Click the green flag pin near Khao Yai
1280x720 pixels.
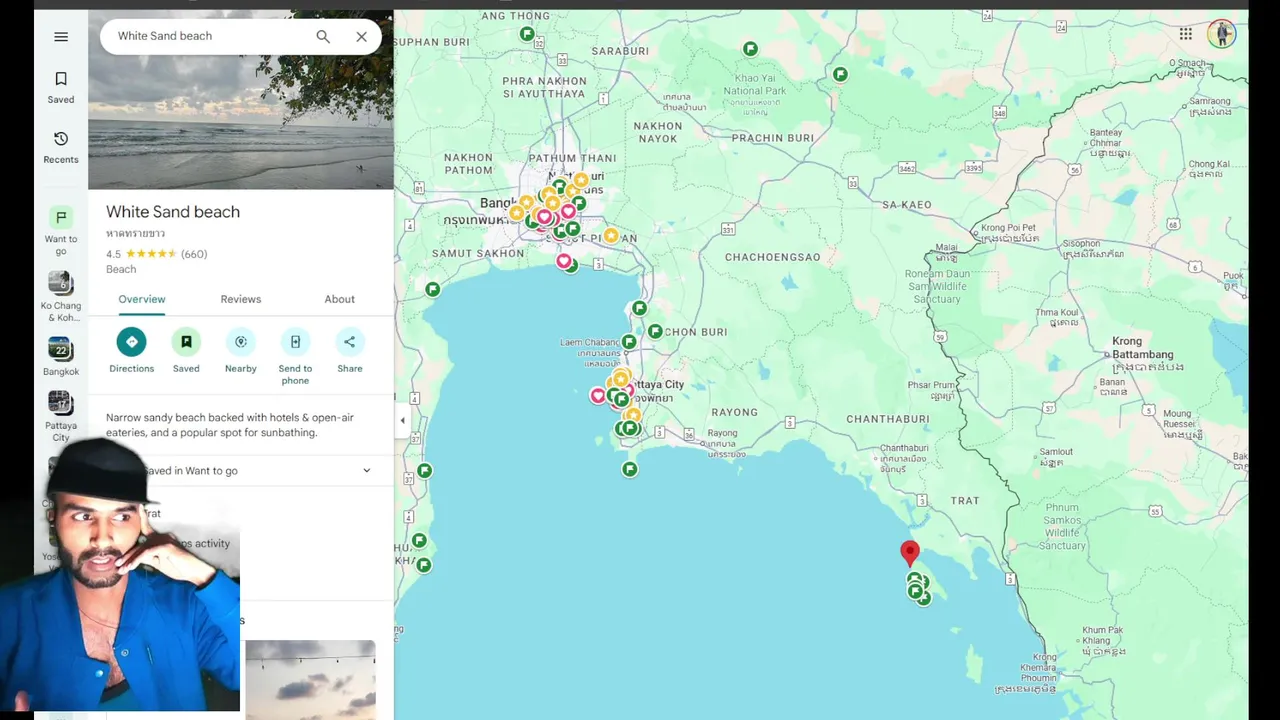click(x=750, y=49)
